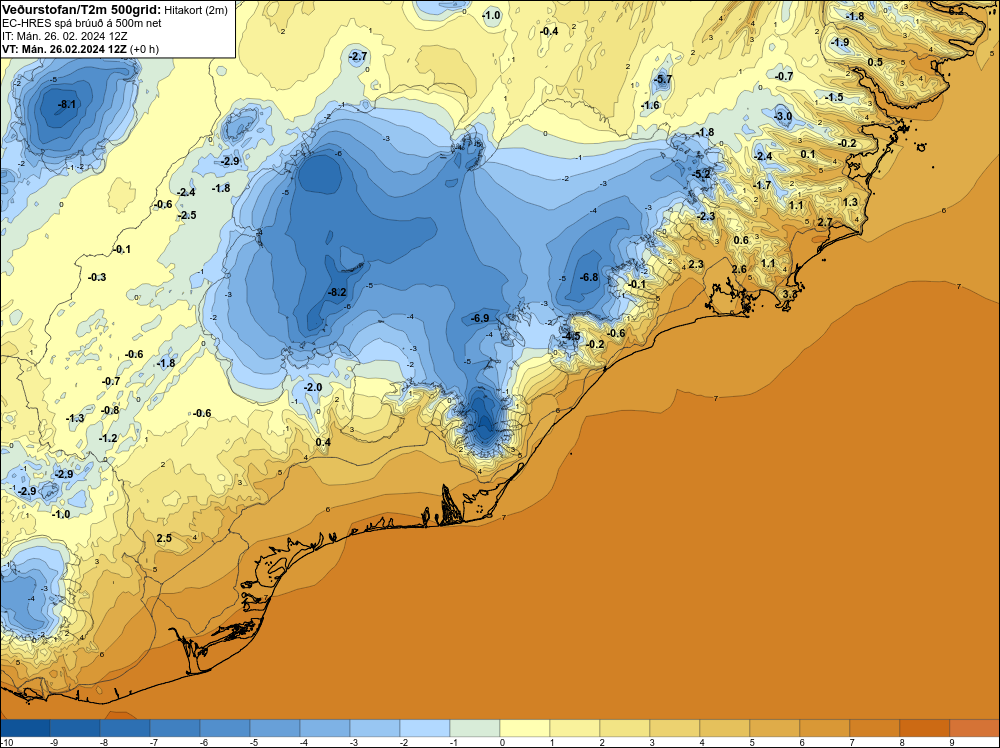Click the -2.0 temperature label
Screen dimensions: 1000x748
click(312, 387)
